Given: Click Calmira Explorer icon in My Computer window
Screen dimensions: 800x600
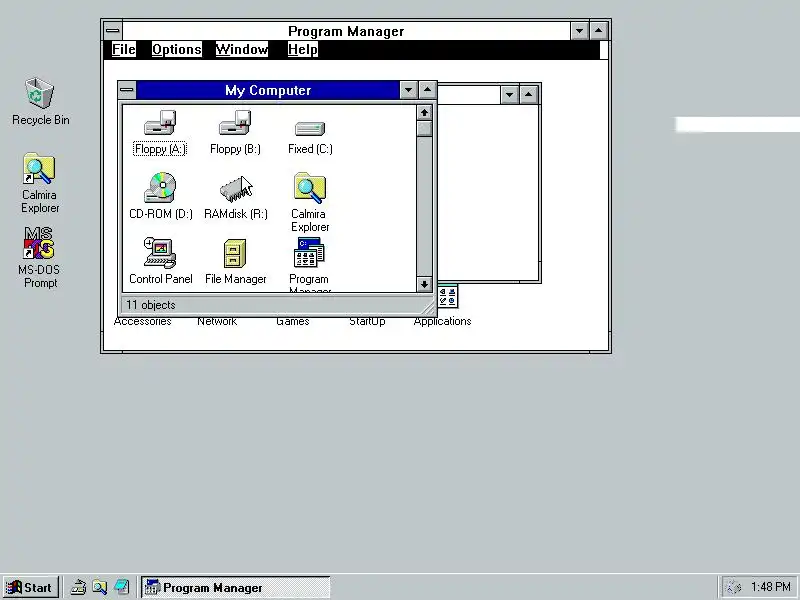Looking at the screenshot, I should 310,188.
